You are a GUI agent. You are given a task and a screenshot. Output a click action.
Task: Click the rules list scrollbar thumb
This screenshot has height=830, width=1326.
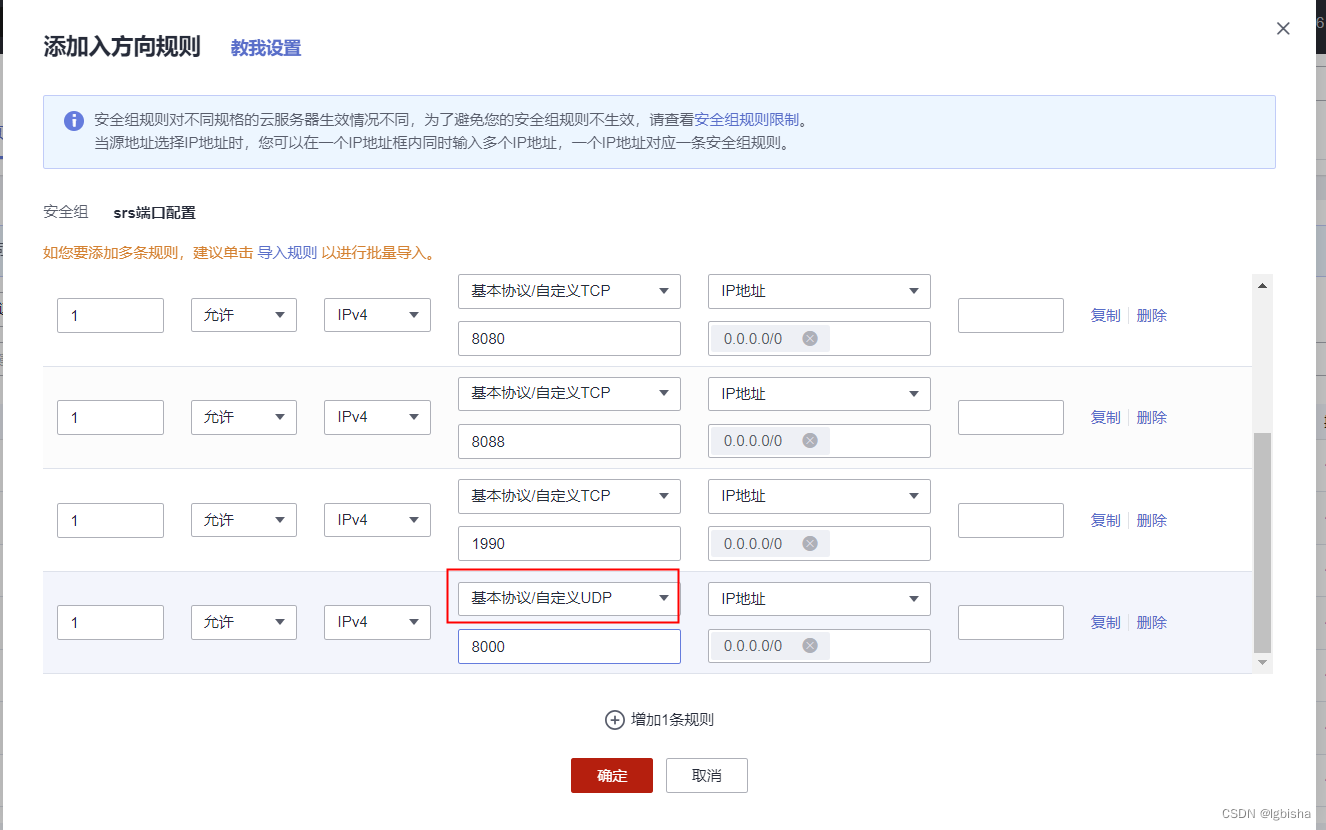point(1262,542)
